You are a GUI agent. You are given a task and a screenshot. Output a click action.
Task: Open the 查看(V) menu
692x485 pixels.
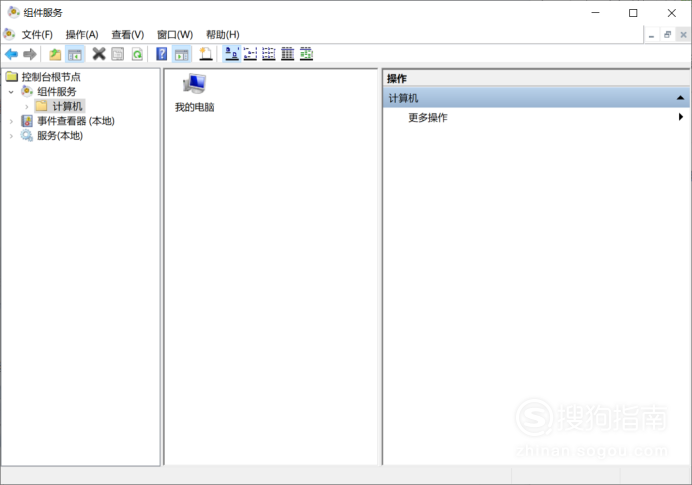128,34
